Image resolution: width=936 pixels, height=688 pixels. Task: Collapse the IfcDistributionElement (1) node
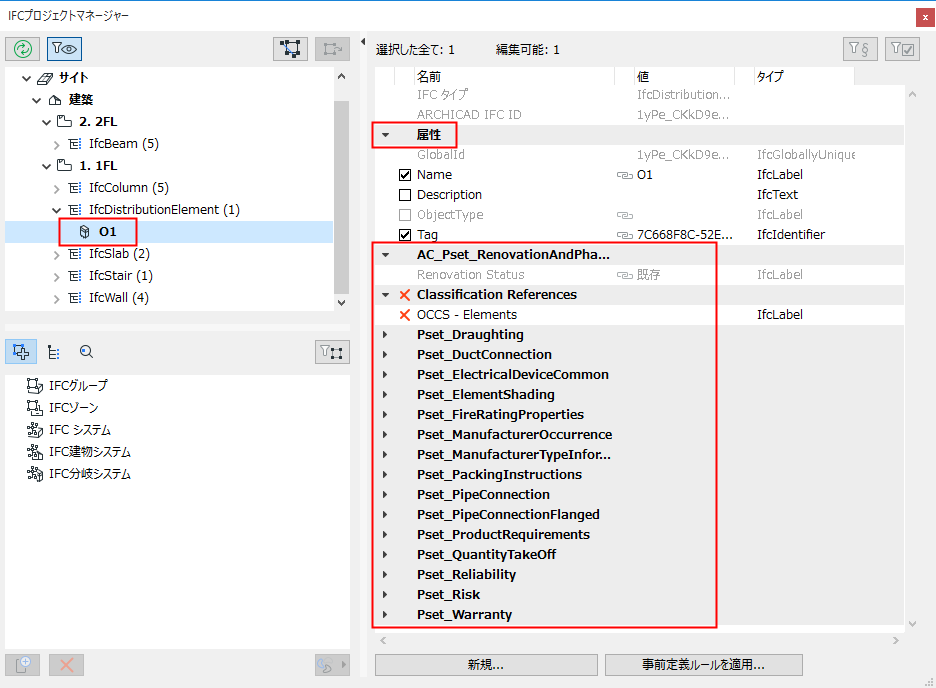57,210
